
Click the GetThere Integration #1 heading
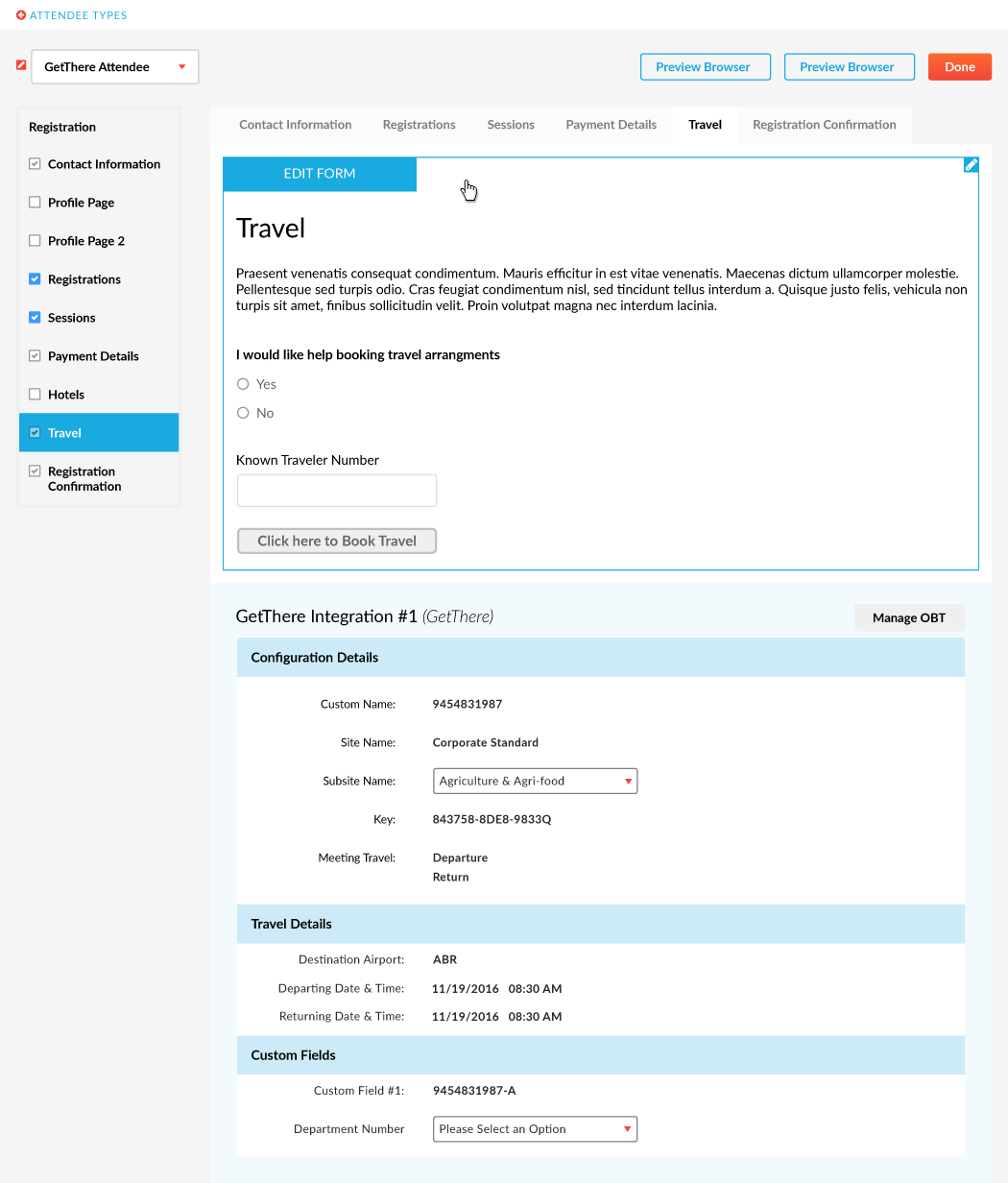click(x=365, y=617)
